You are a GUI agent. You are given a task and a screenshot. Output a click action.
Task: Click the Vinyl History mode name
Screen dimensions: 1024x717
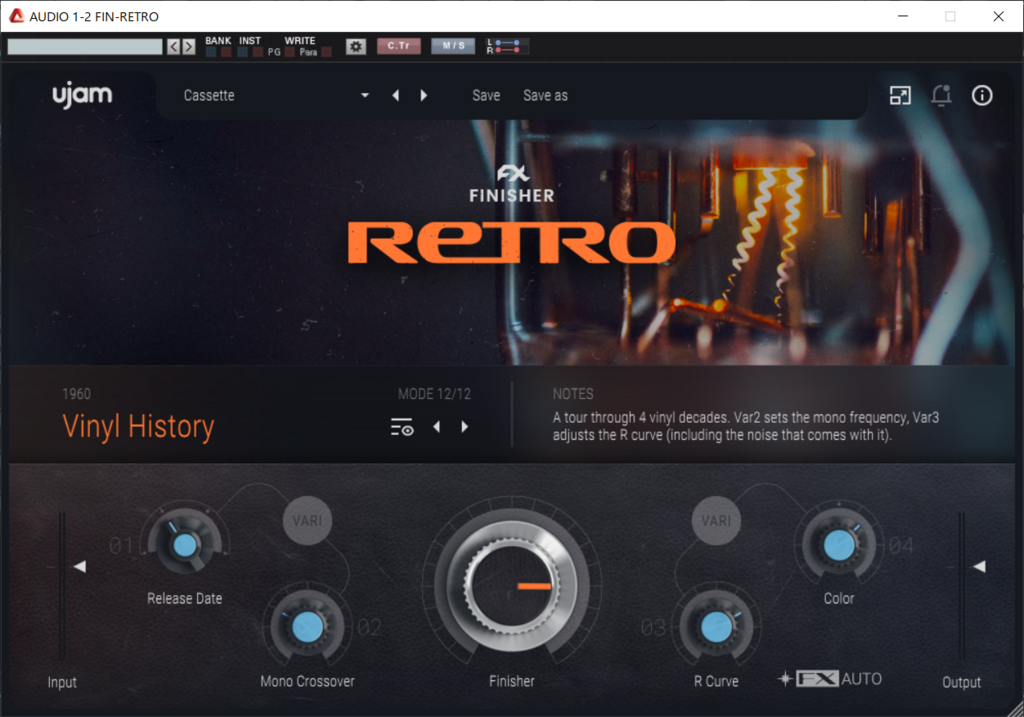tap(138, 427)
